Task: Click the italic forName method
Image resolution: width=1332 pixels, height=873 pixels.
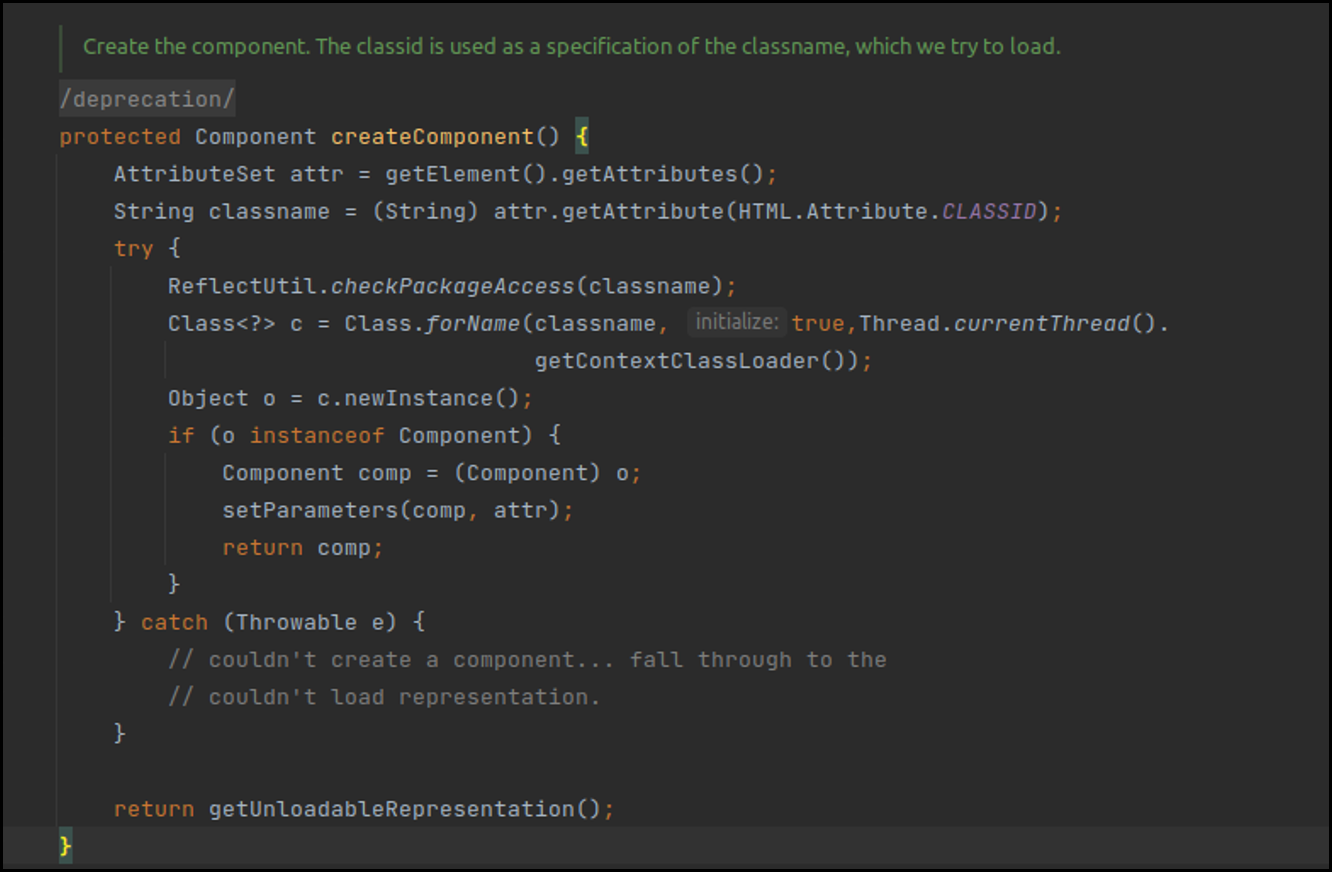Action: pos(473,323)
